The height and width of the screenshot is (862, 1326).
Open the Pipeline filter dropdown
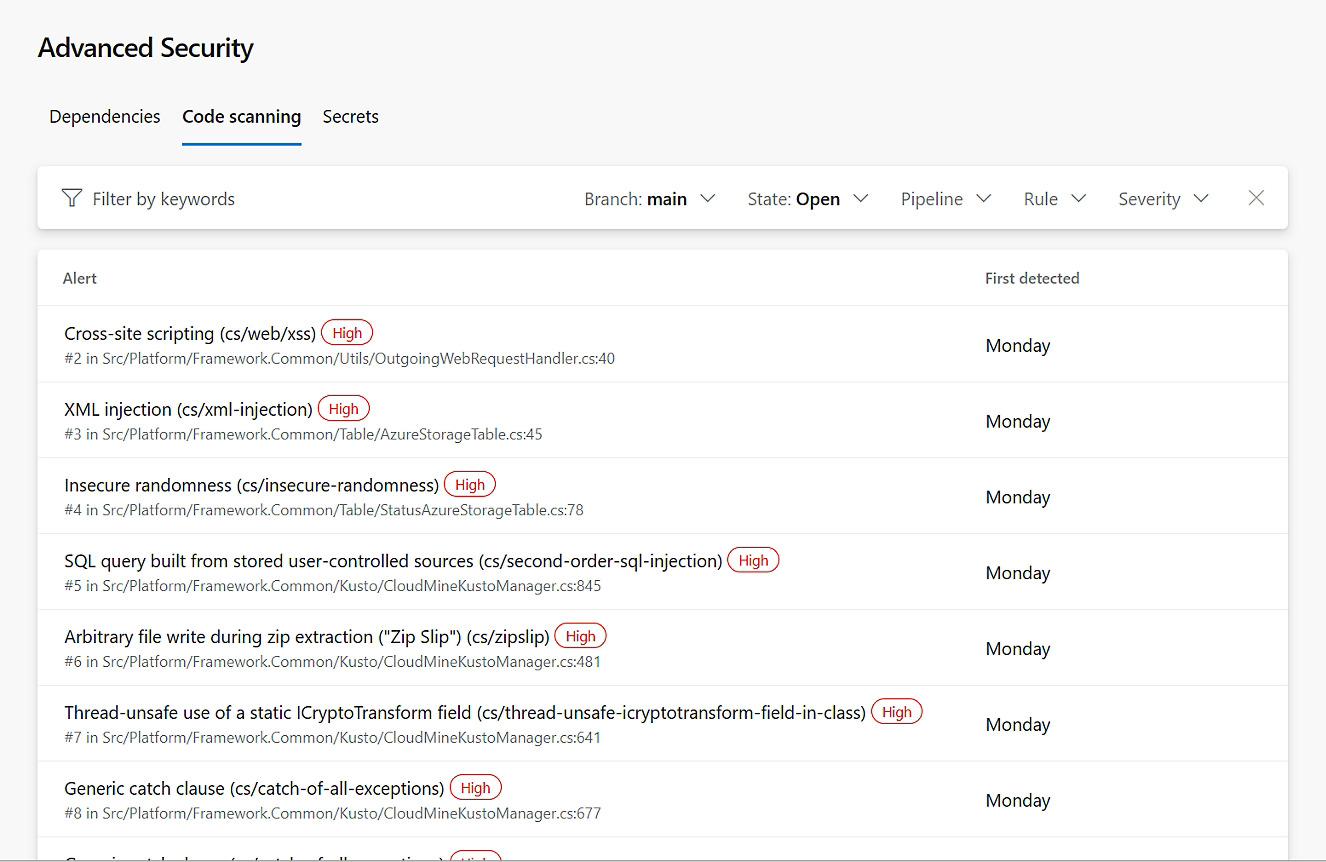(x=946, y=199)
